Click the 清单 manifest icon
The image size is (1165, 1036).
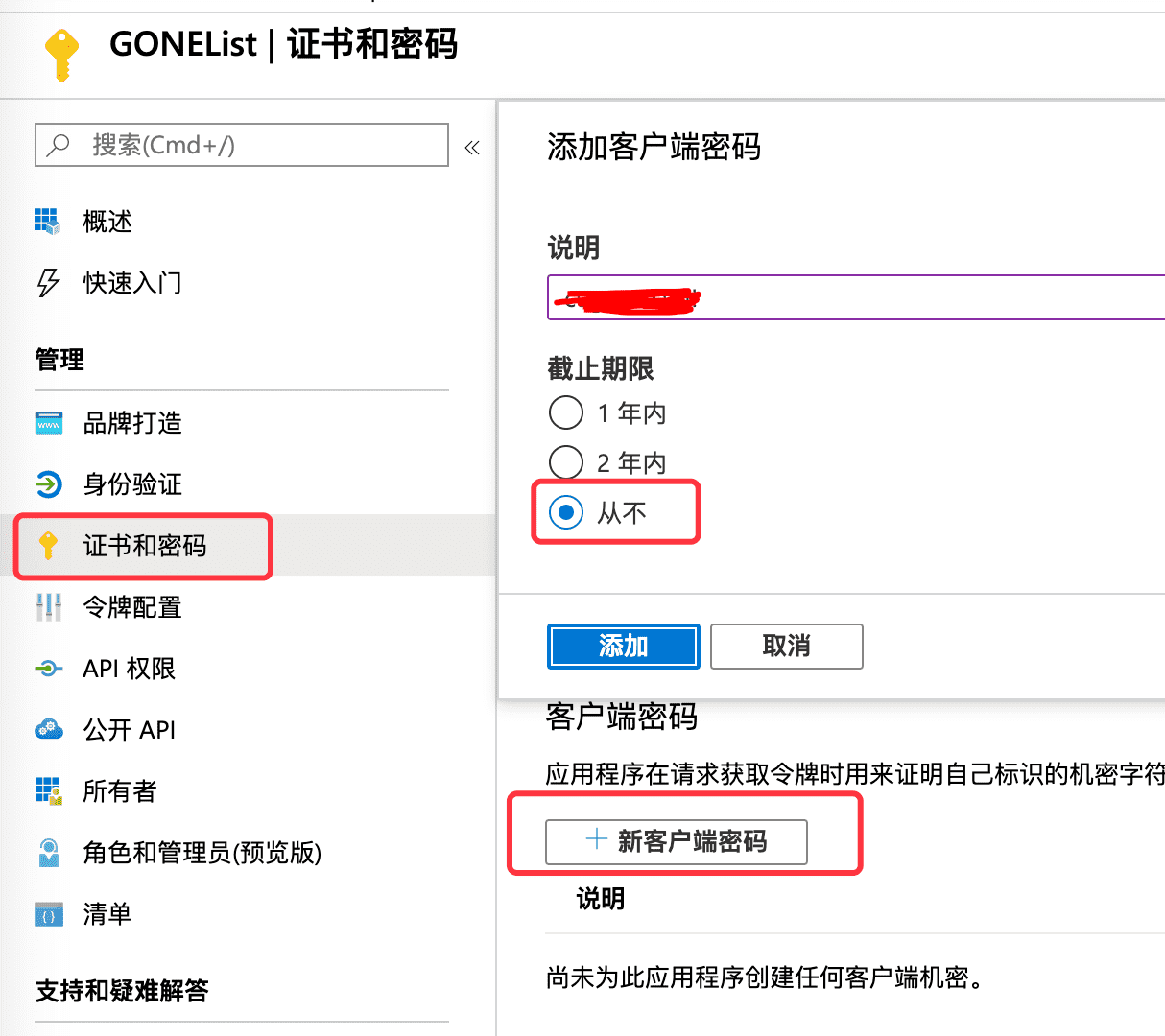49,914
